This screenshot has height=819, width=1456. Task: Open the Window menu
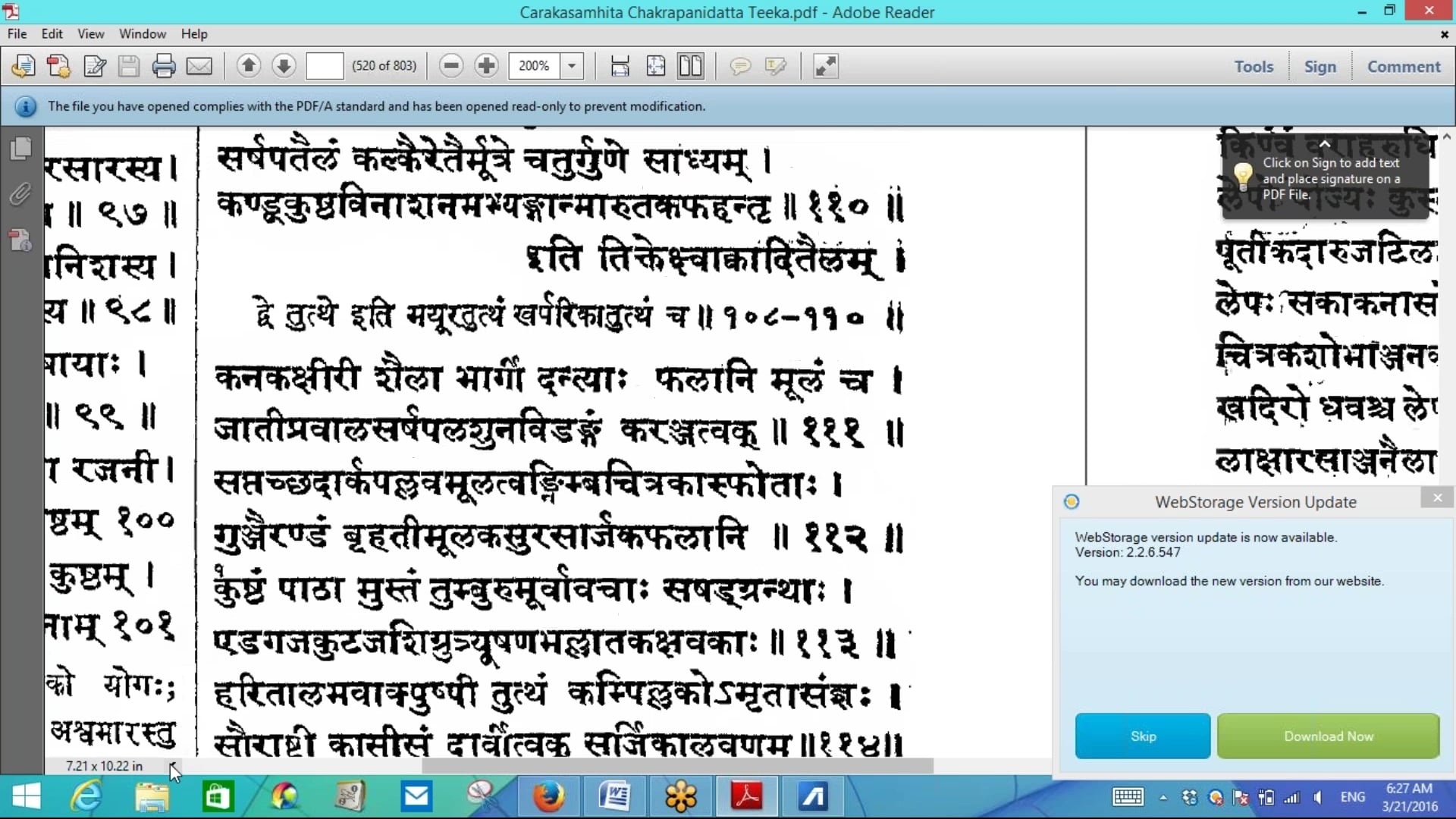coord(143,34)
